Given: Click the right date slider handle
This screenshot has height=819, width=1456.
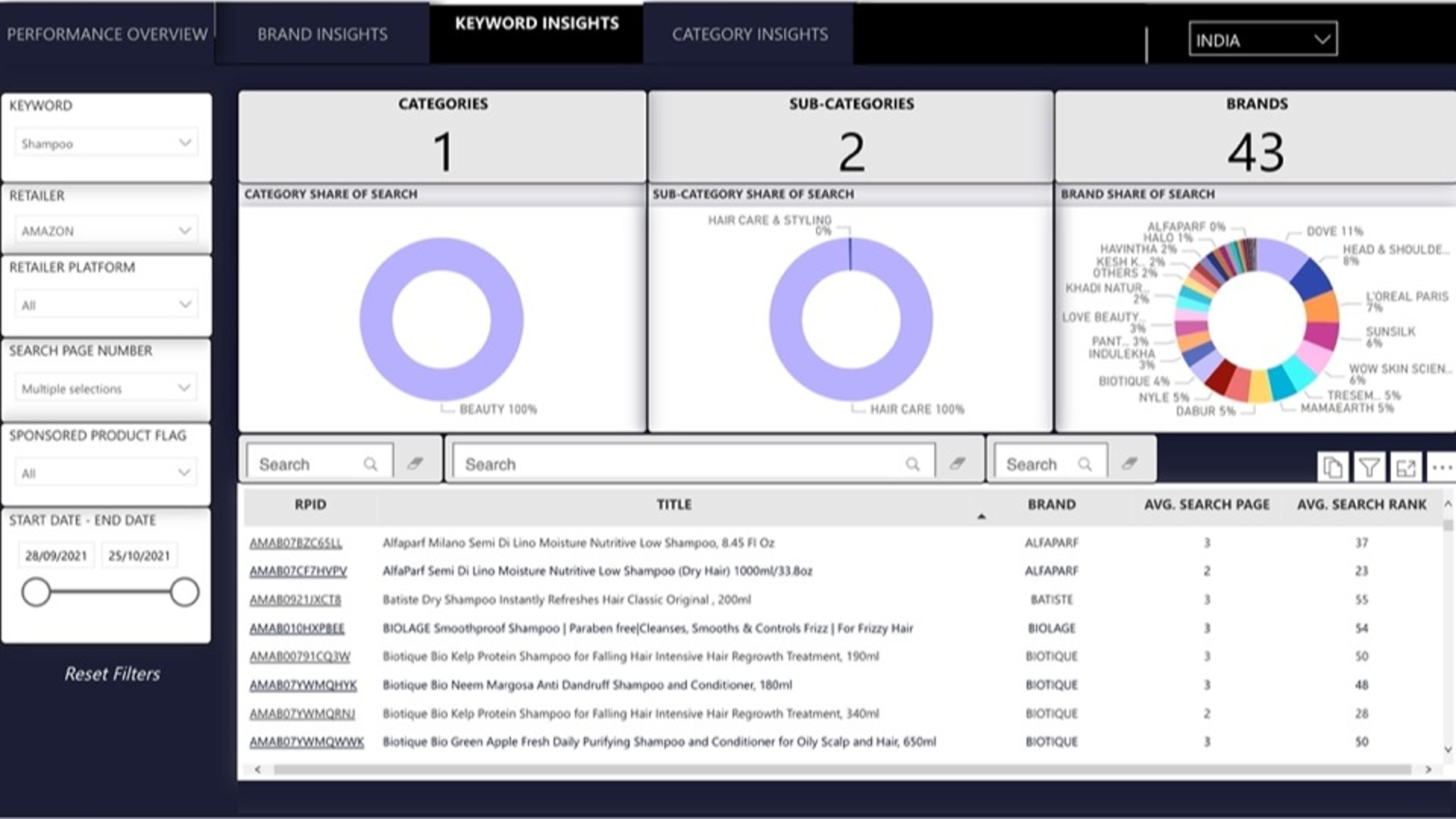Looking at the screenshot, I should pyautogui.click(x=184, y=592).
